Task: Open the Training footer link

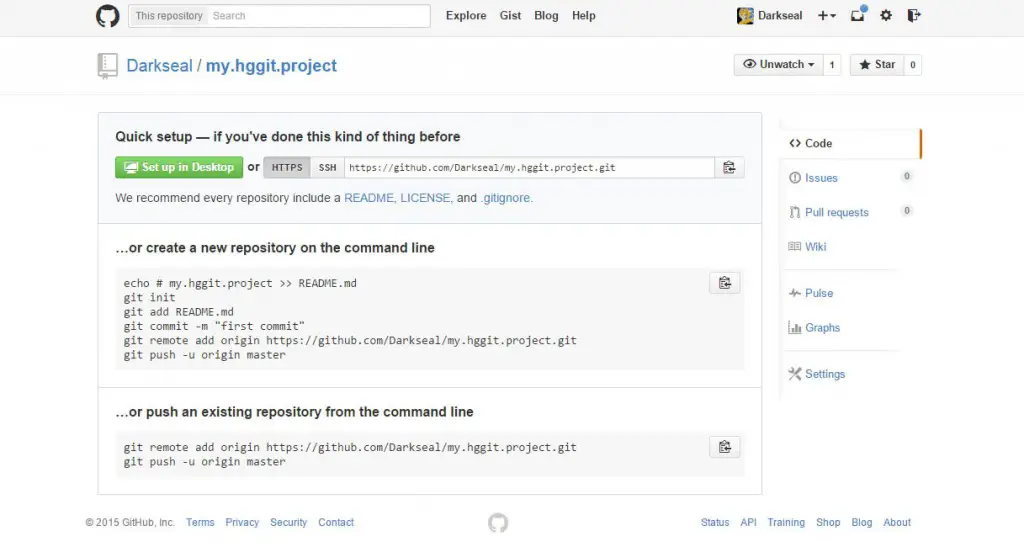Action: (786, 522)
